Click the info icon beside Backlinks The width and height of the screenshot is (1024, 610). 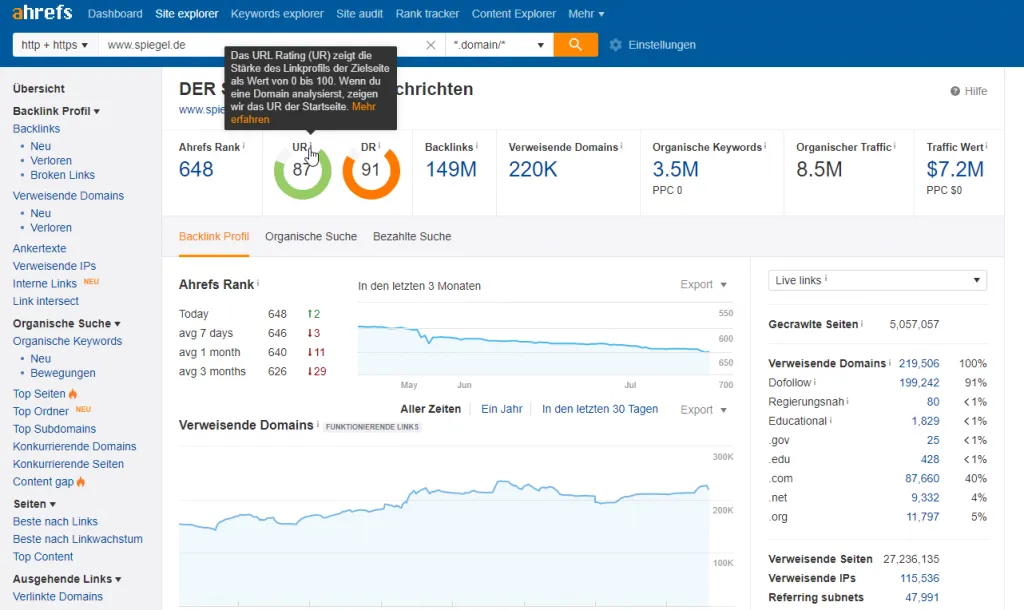477,146
